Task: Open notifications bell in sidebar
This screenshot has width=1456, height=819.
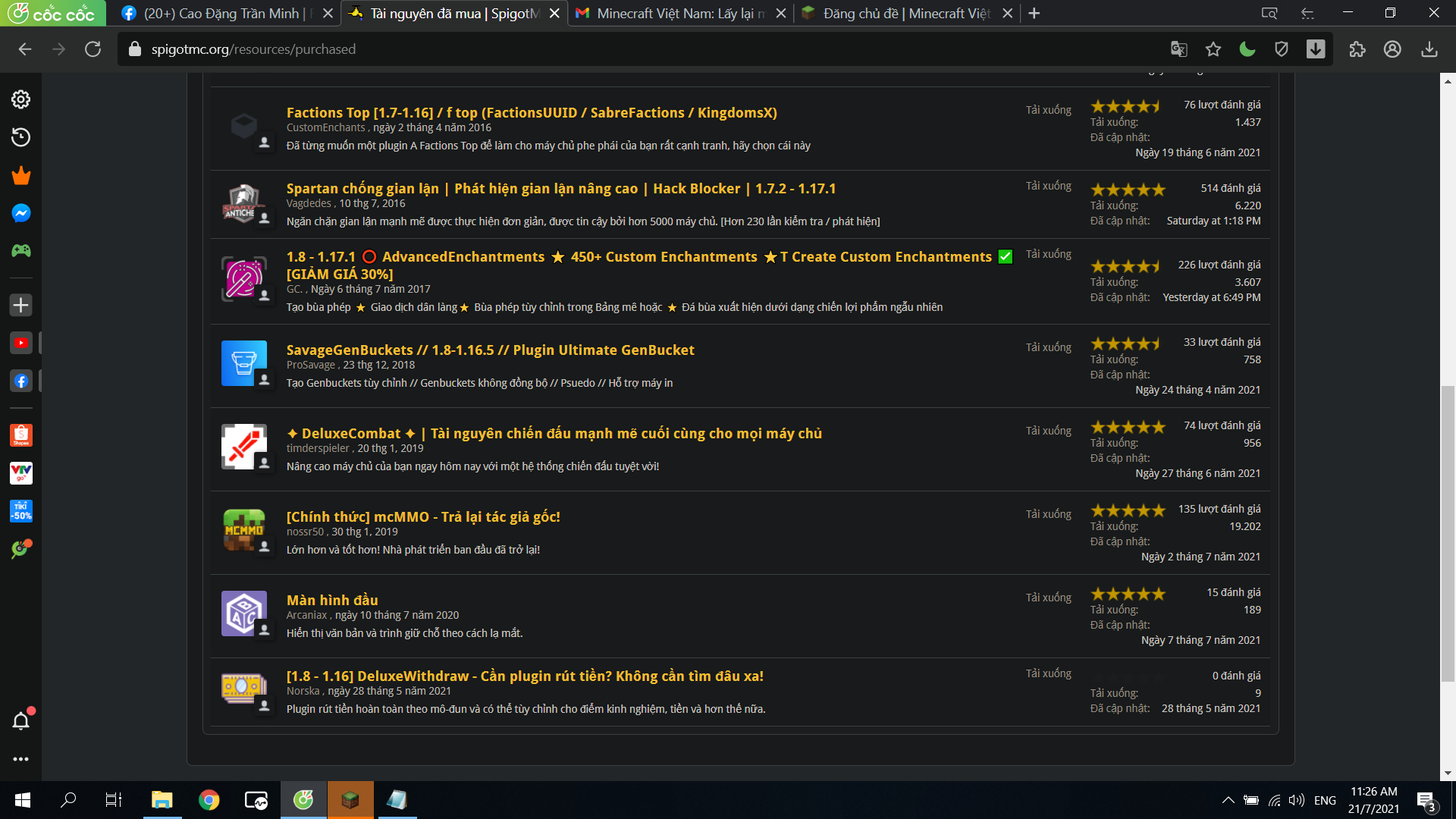Action: click(21, 720)
